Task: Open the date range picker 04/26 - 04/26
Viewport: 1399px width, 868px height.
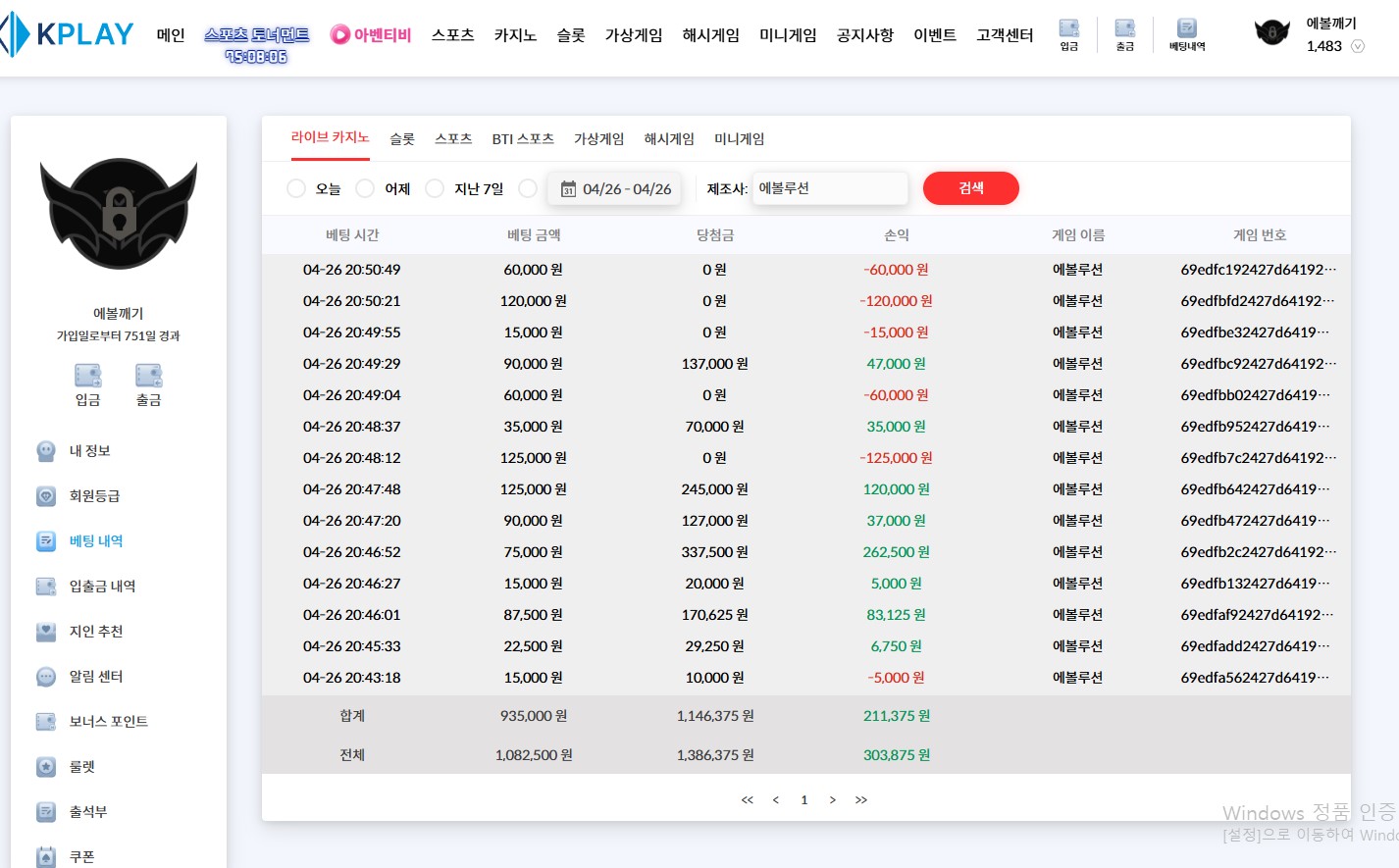Action: pyautogui.click(x=617, y=188)
